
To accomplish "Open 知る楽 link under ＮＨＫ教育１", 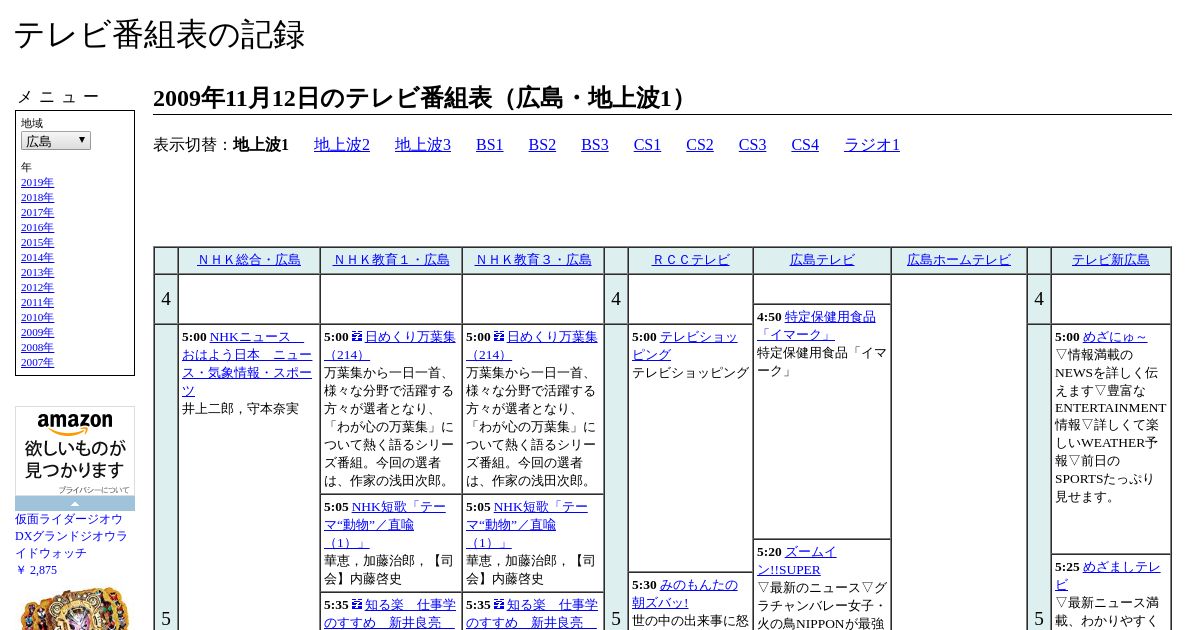I will (x=390, y=613).
